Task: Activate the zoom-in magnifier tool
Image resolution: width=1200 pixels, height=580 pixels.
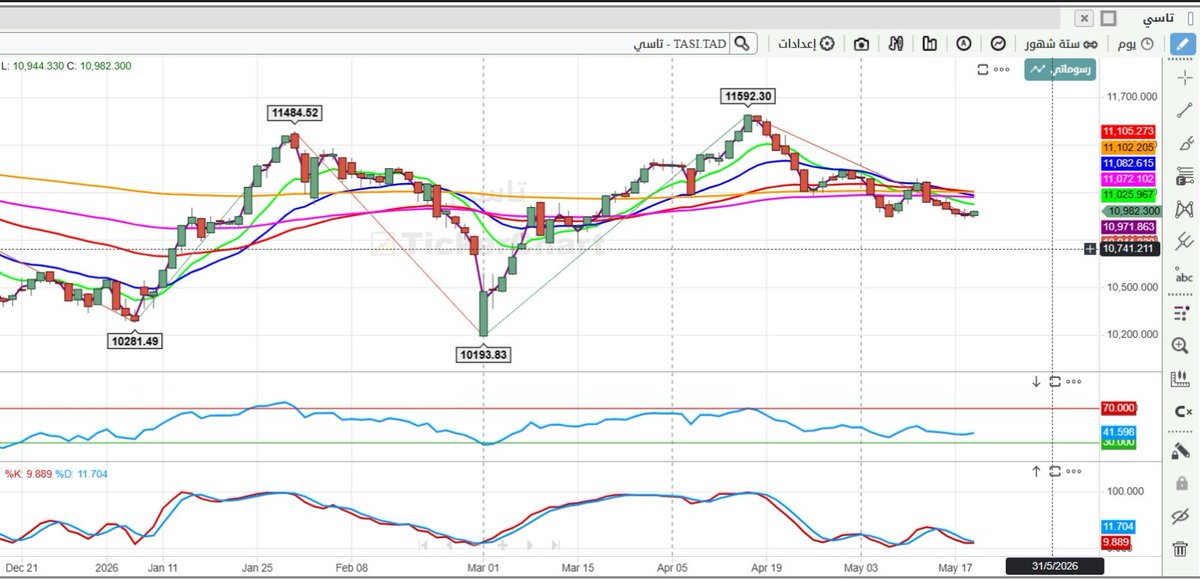Action: 1180,345
